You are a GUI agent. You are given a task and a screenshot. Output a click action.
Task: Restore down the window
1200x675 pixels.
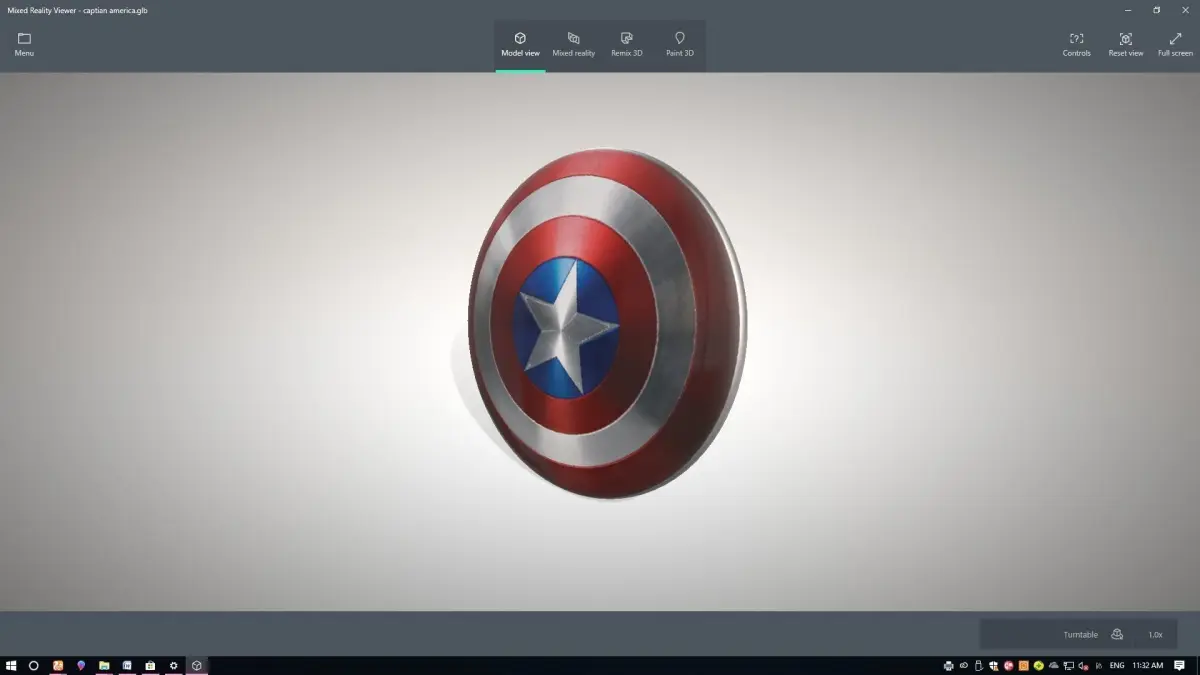coord(1156,10)
